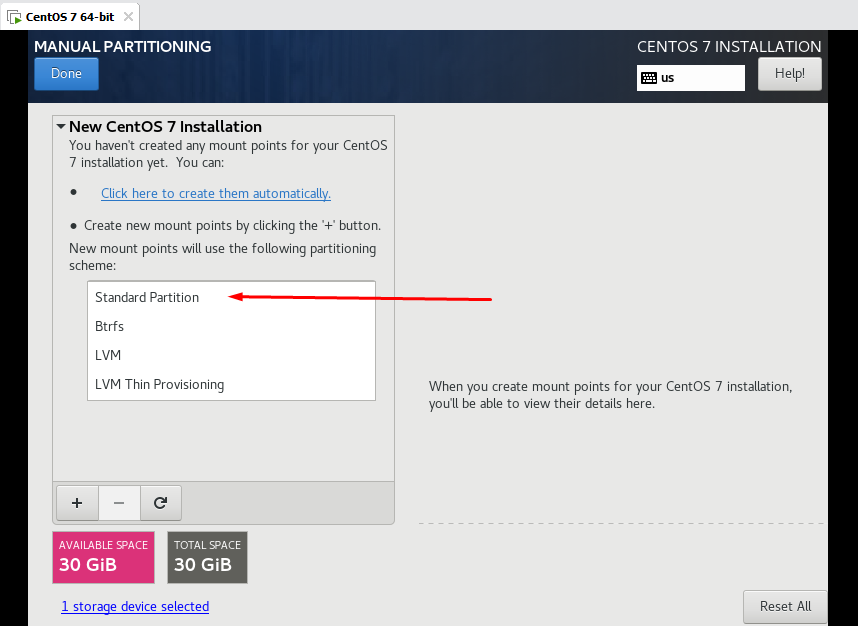The width and height of the screenshot is (858, 626).
Task: Click the plus button to add mount point
Action: click(x=77, y=503)
